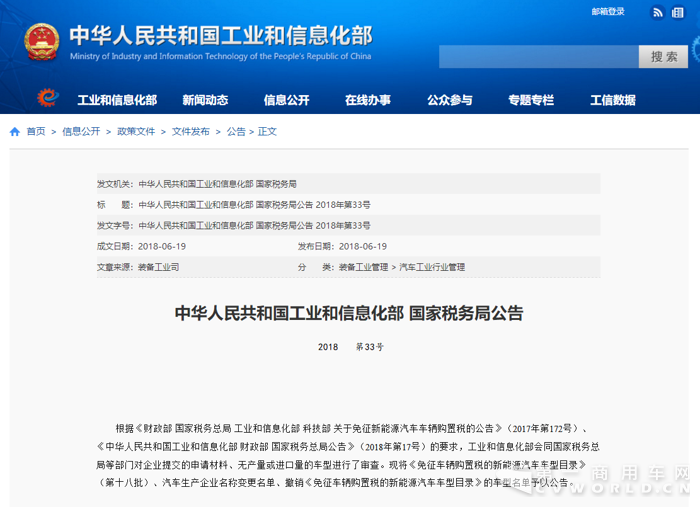
Task: Focus the site search input field
Action: [539, 57]
